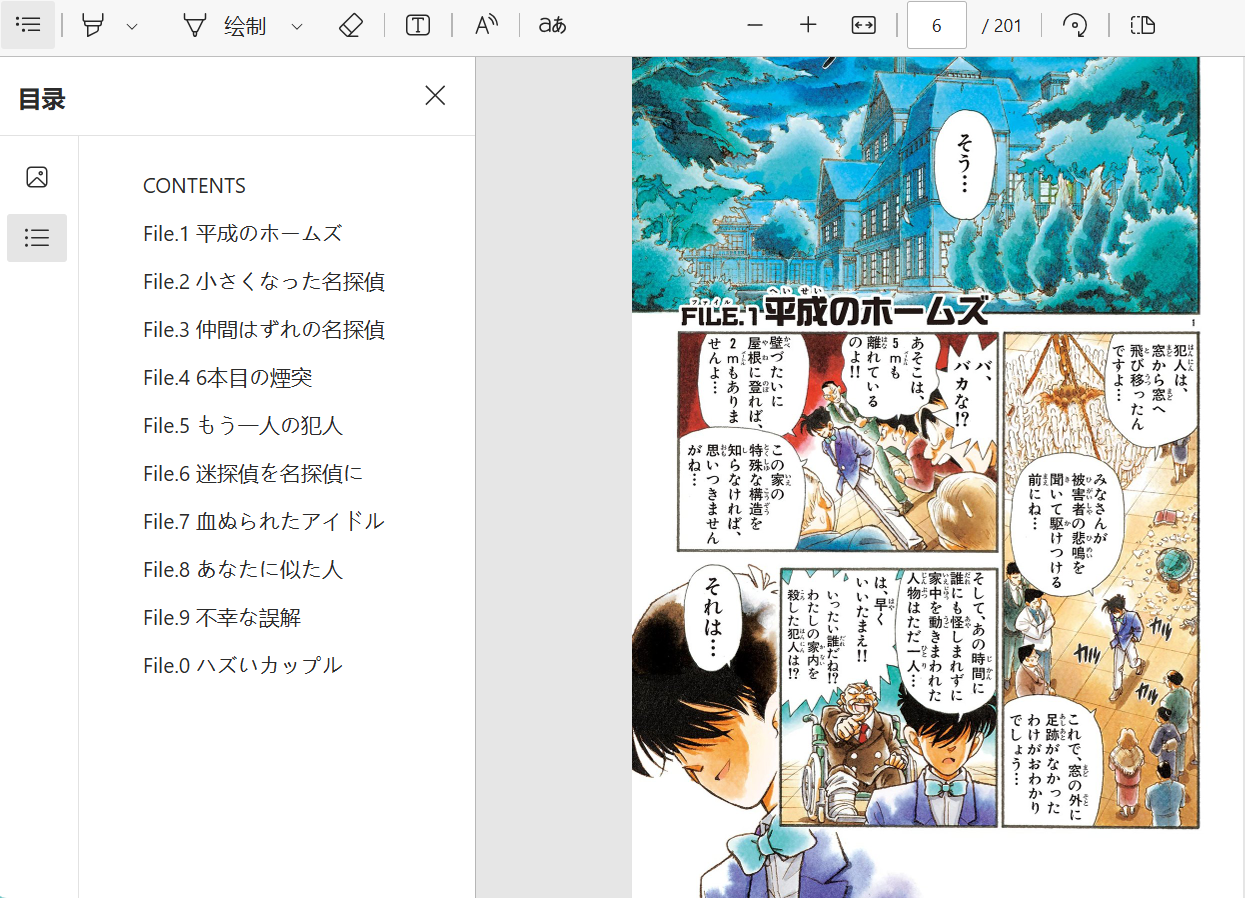
Task: Select the eraser tool
Action: pos(350,26)
